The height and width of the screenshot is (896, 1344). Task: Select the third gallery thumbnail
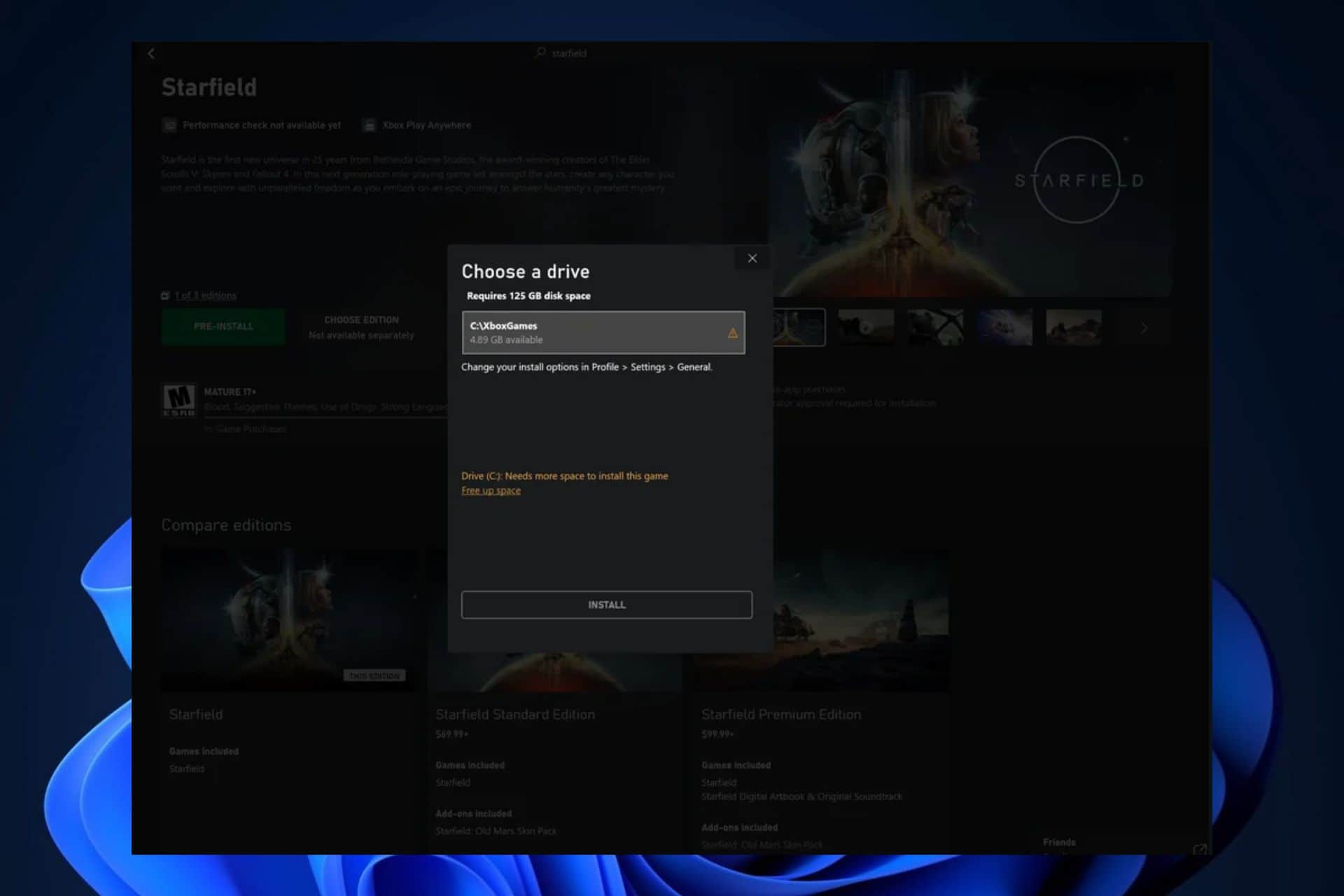pyautogui.click(x=935, y=327)
